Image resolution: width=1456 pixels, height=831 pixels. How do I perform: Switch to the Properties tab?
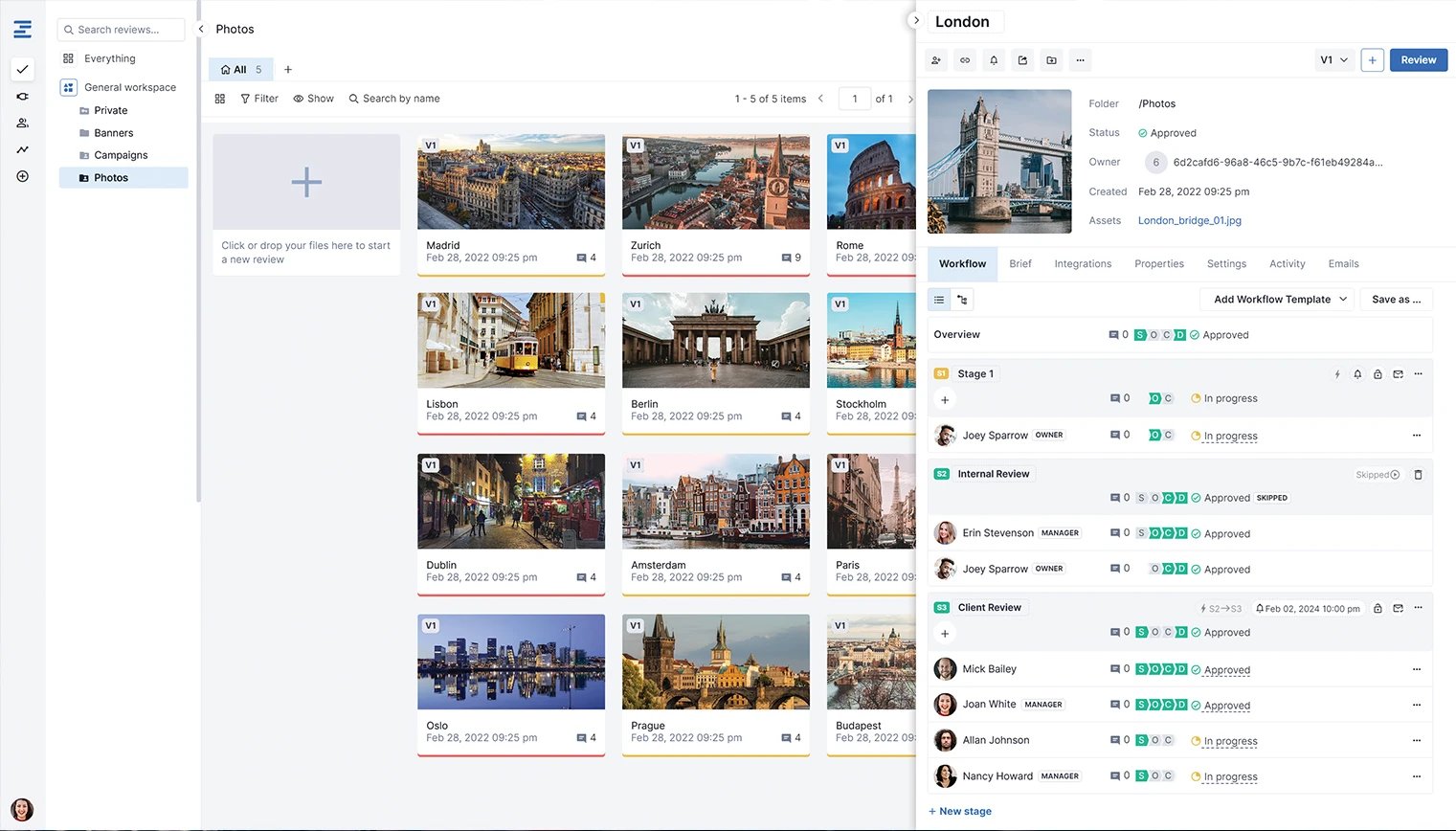pos(1159,263)
